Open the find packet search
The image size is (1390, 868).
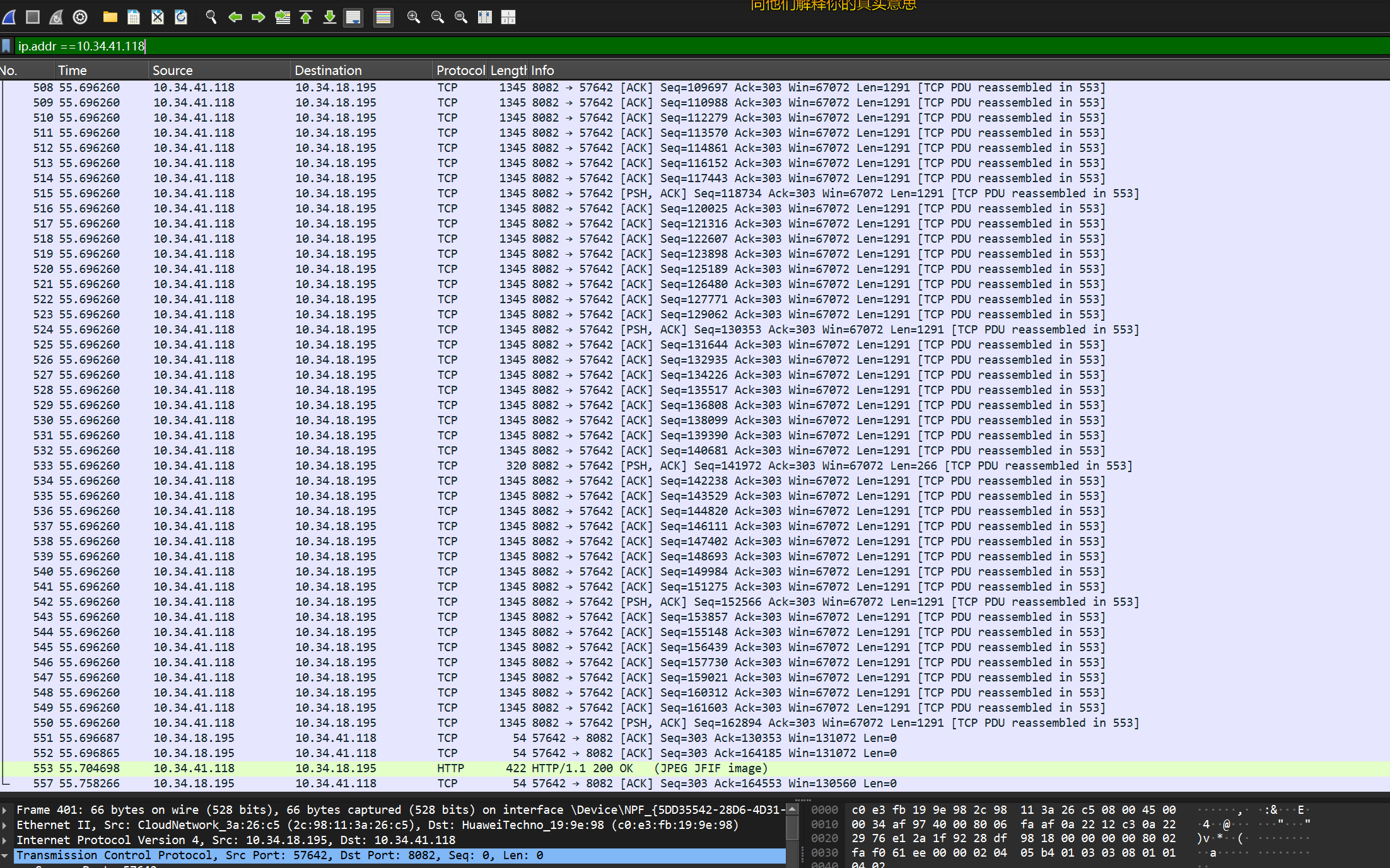(211, 17)
